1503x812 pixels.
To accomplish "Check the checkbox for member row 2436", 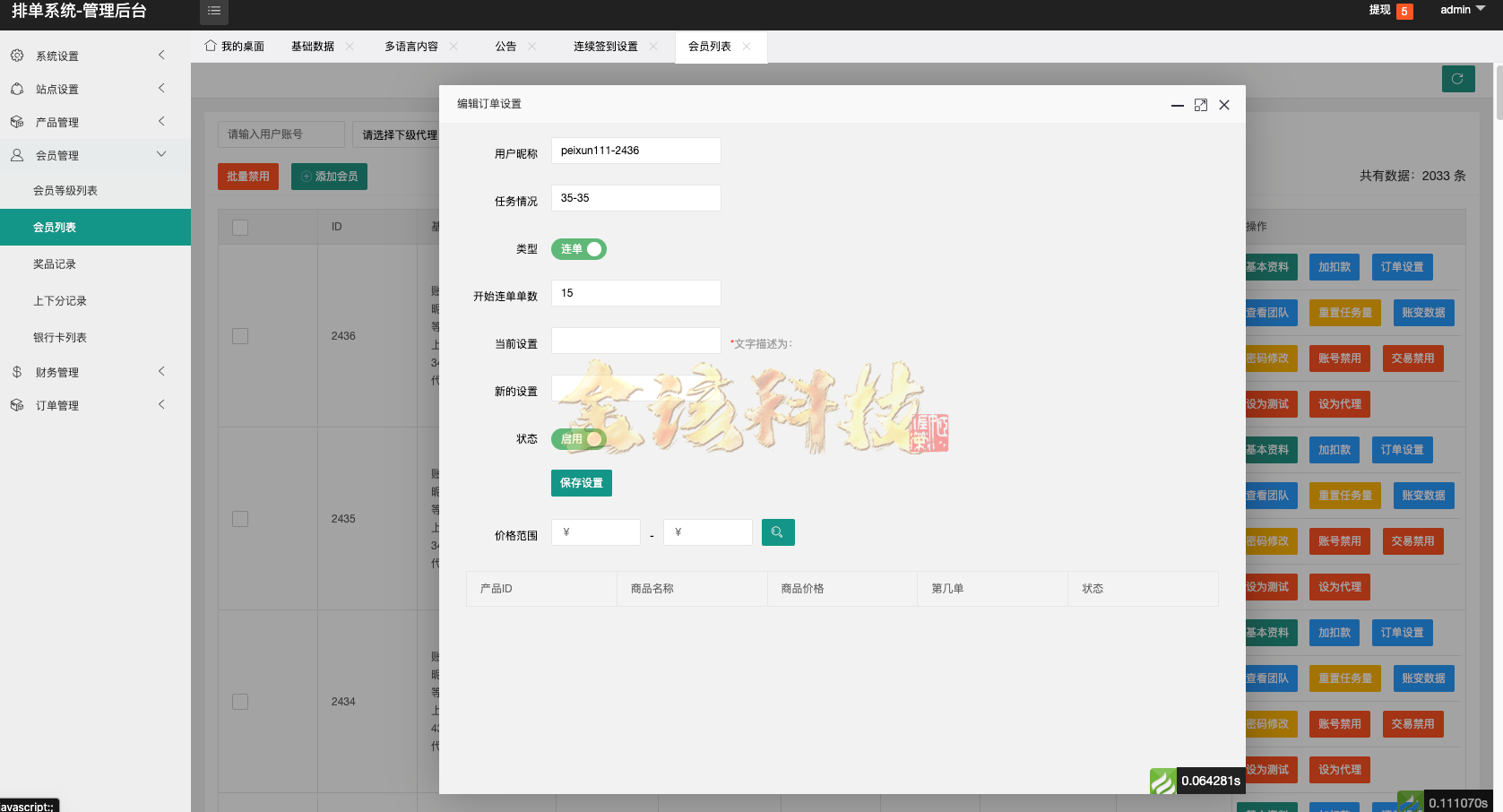I will 239,336.
